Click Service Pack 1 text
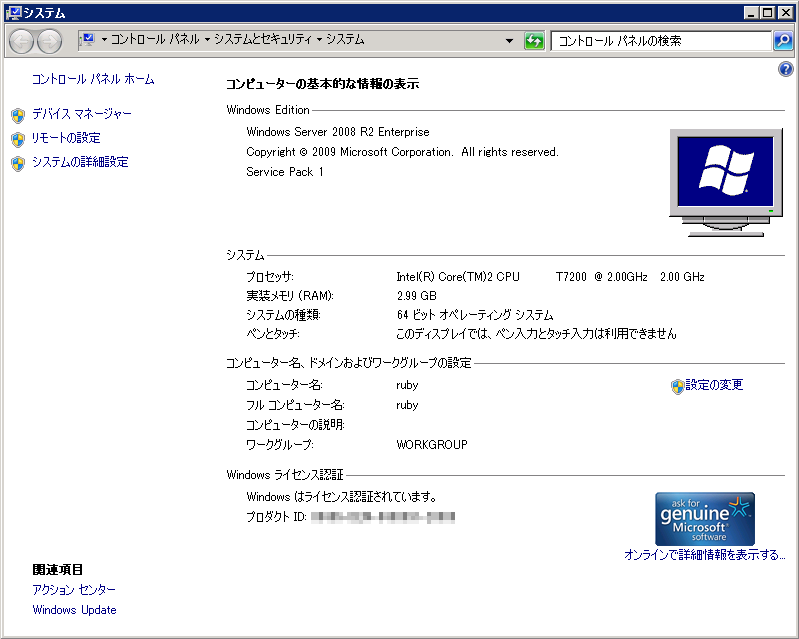 tap(285, 172)
